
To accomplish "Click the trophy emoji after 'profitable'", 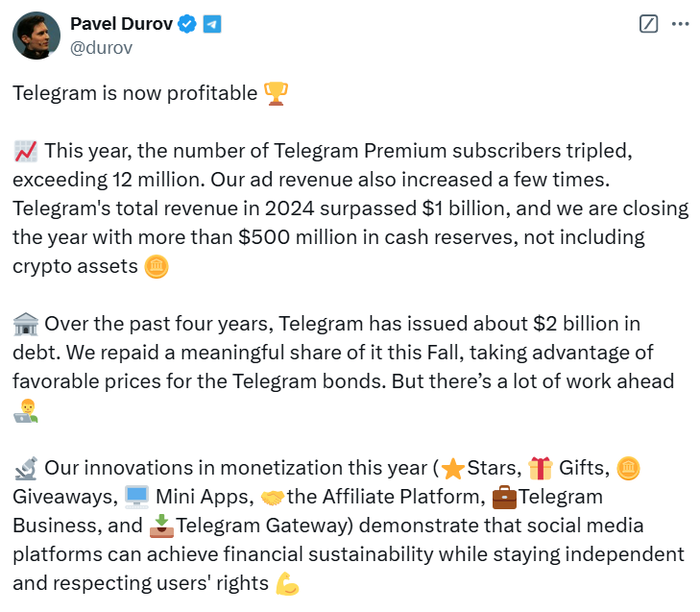I will point(275,94).
